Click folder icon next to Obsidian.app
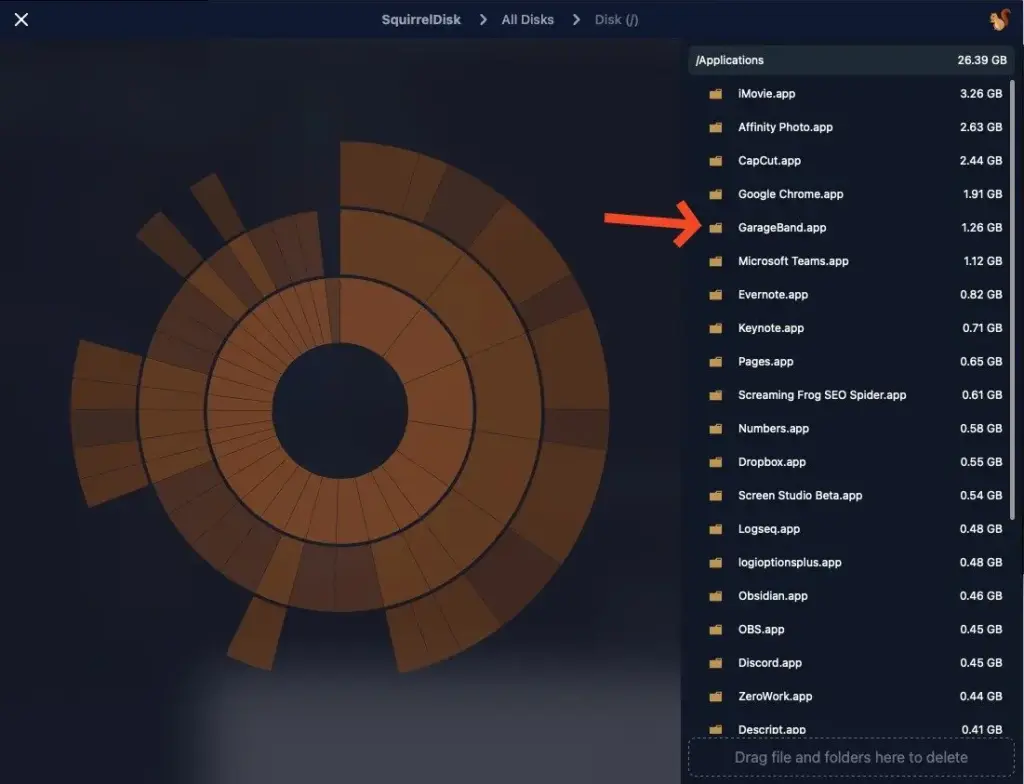 tap(716, 596)
